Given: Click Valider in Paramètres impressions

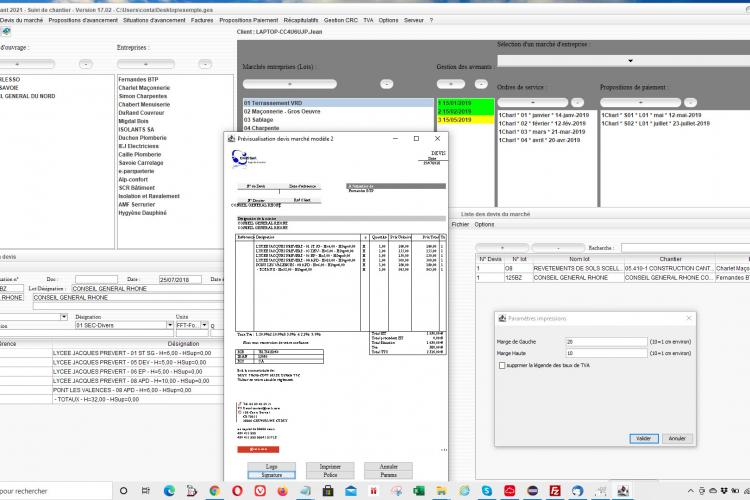Looking at the screenshot, I should pyautogui.click(x=643, y=438).
